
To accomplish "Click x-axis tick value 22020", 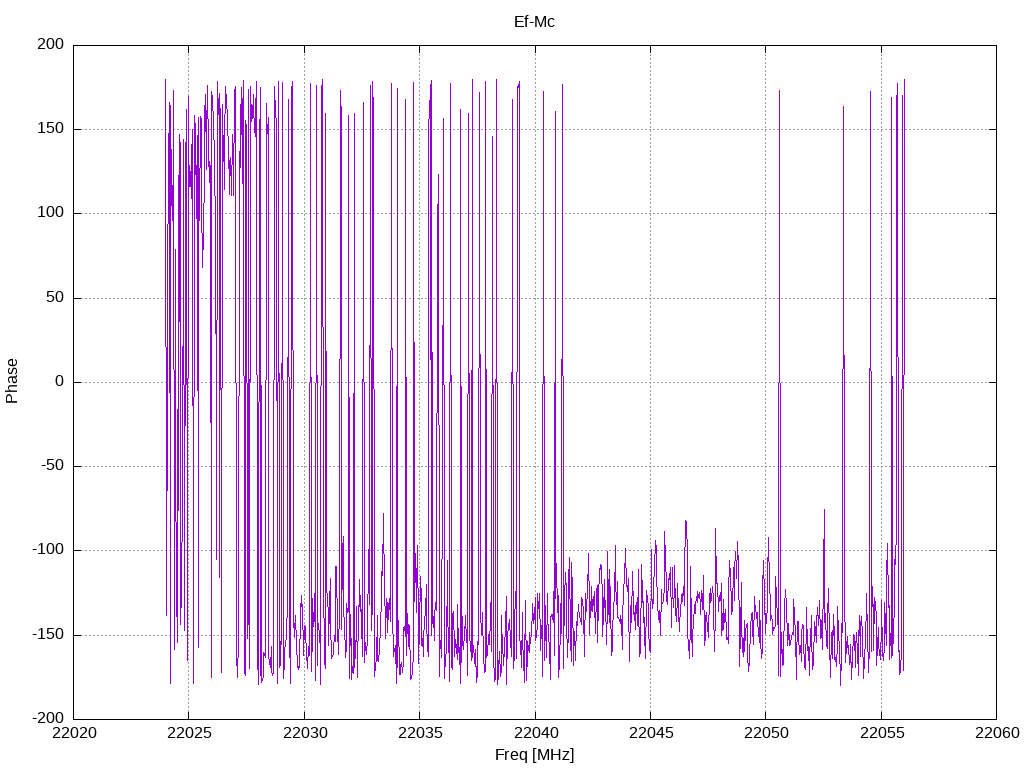I will point(74,733).
